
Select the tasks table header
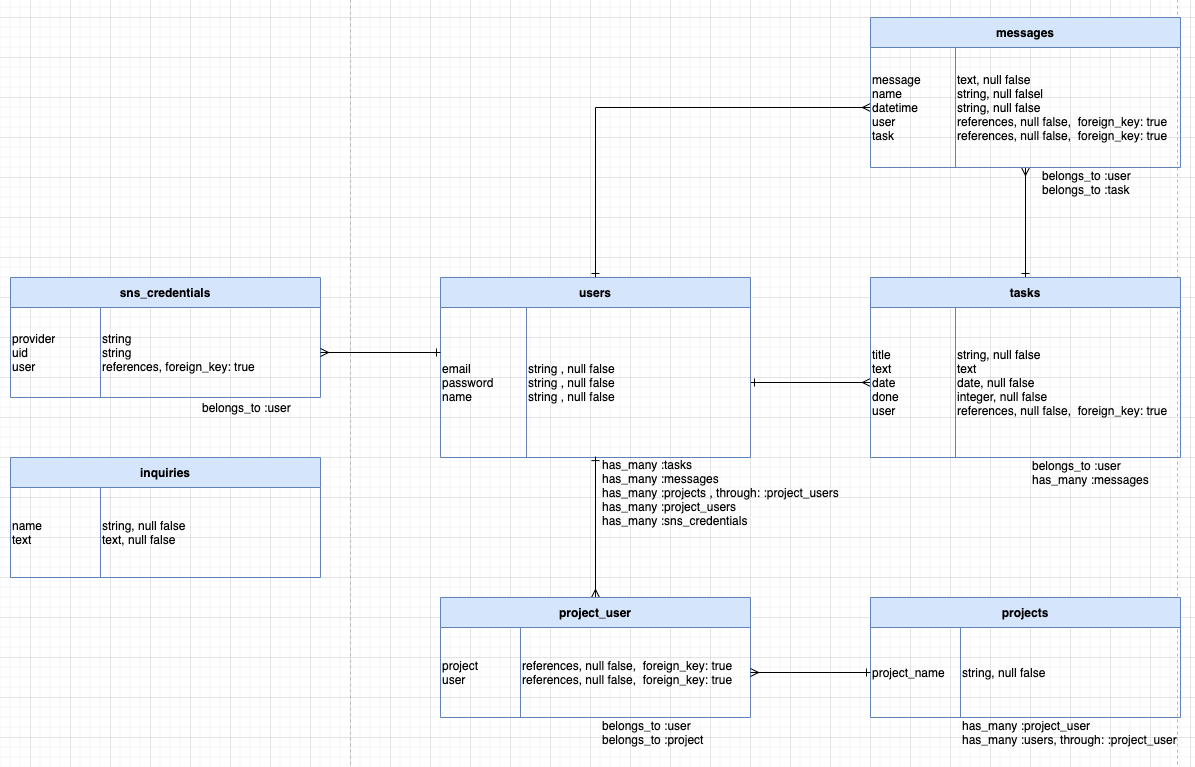[1024, 292]
